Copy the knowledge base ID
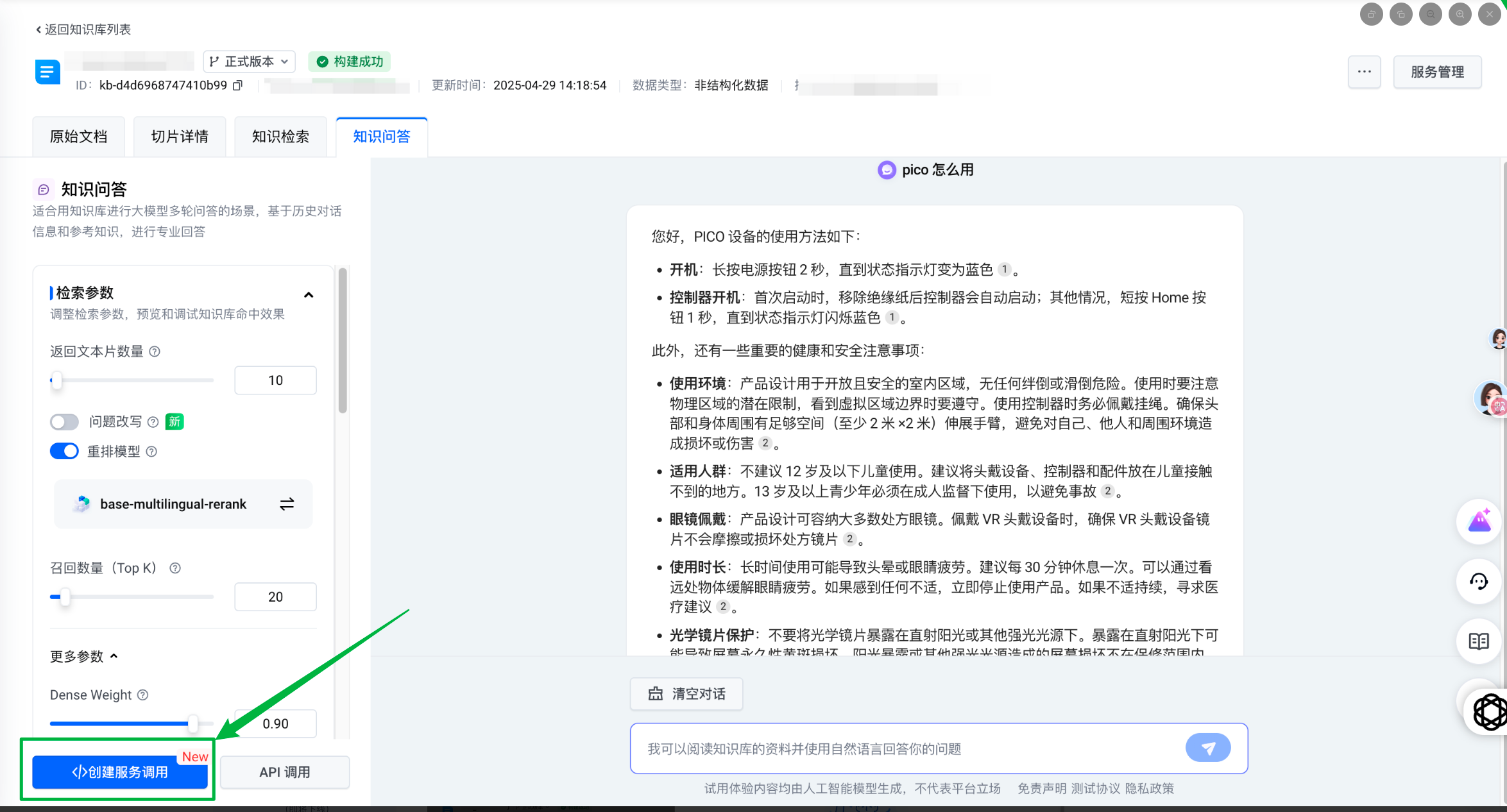The image size is (1507, 812). 237,85
